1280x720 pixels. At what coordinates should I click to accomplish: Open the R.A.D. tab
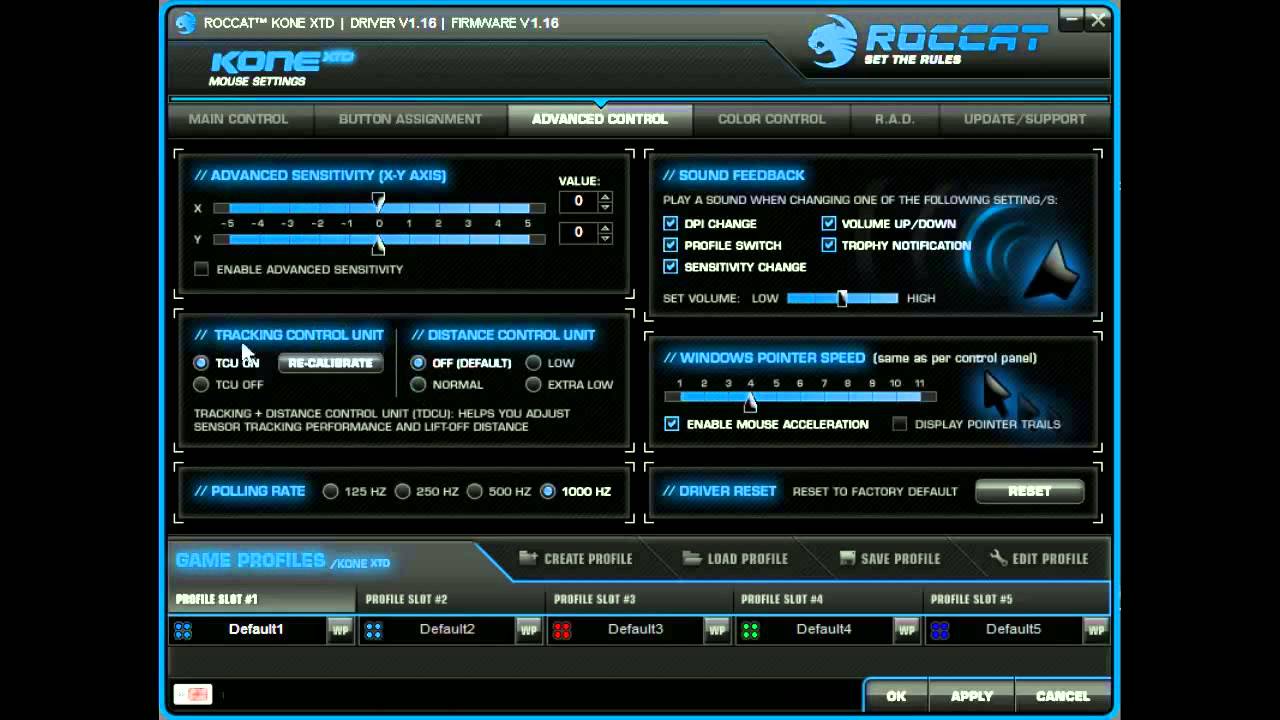tap(895, 119)
